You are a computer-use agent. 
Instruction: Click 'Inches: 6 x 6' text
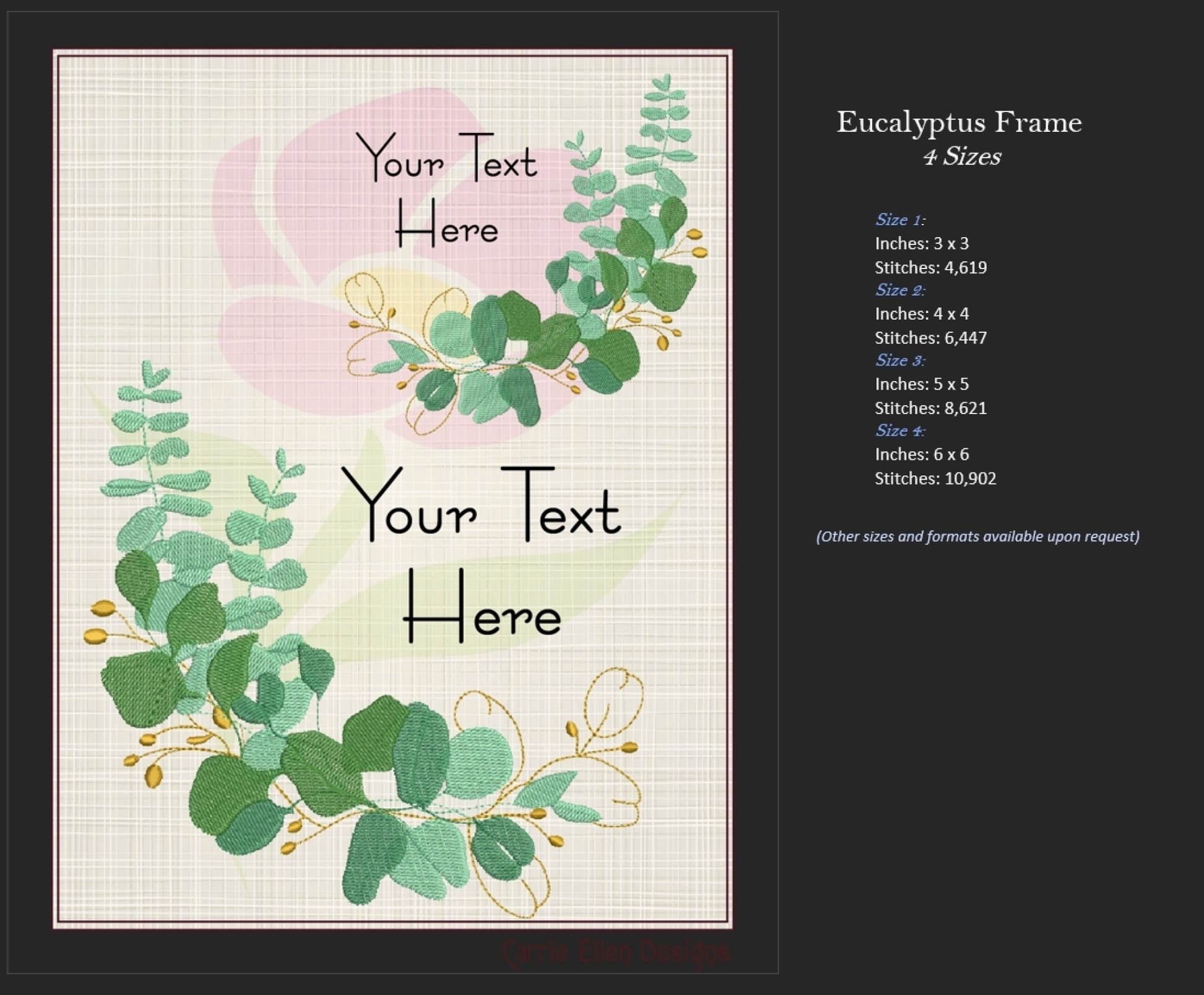point(921,455)
